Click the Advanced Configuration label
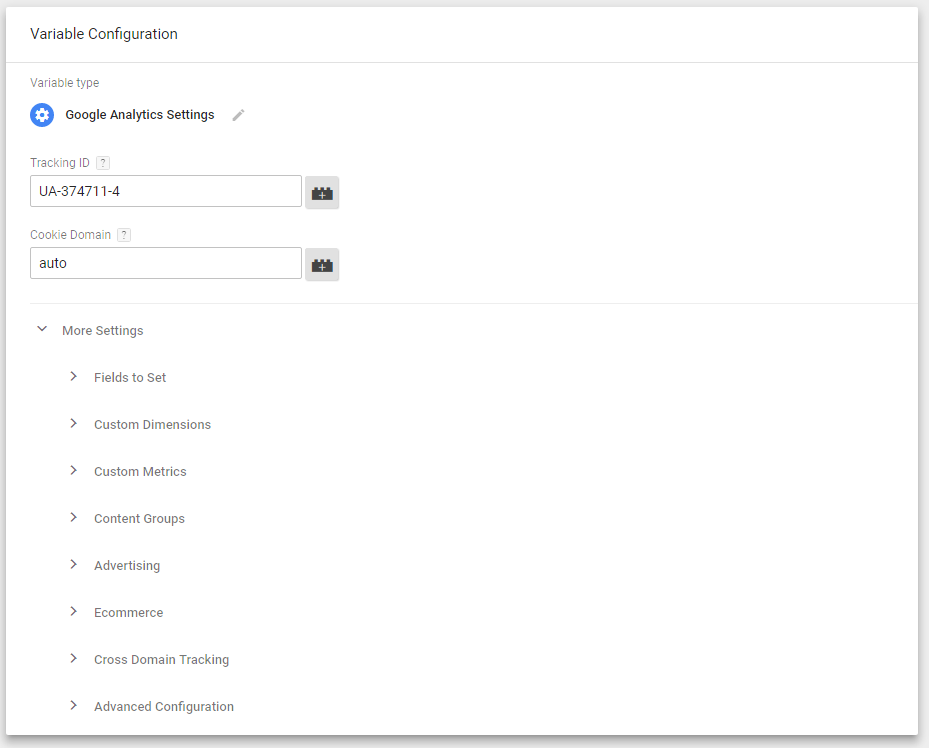The width and height of the screenshot is (929, 748). 164,707
